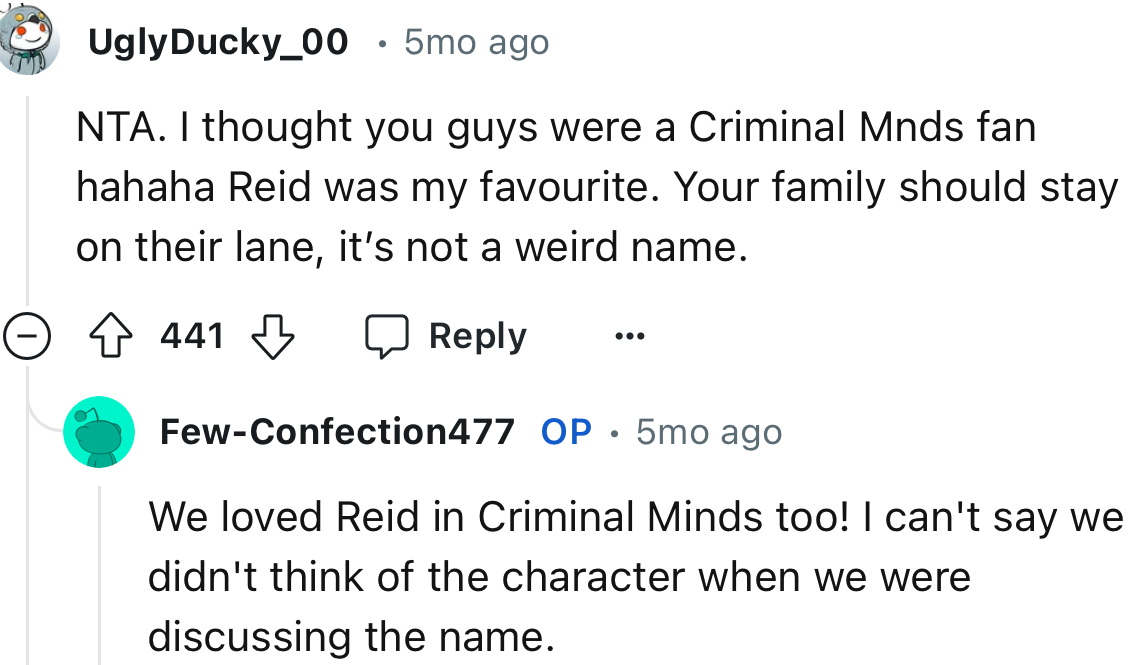
Task: Open UglyDucky_00's username
Action: point(219,41)
